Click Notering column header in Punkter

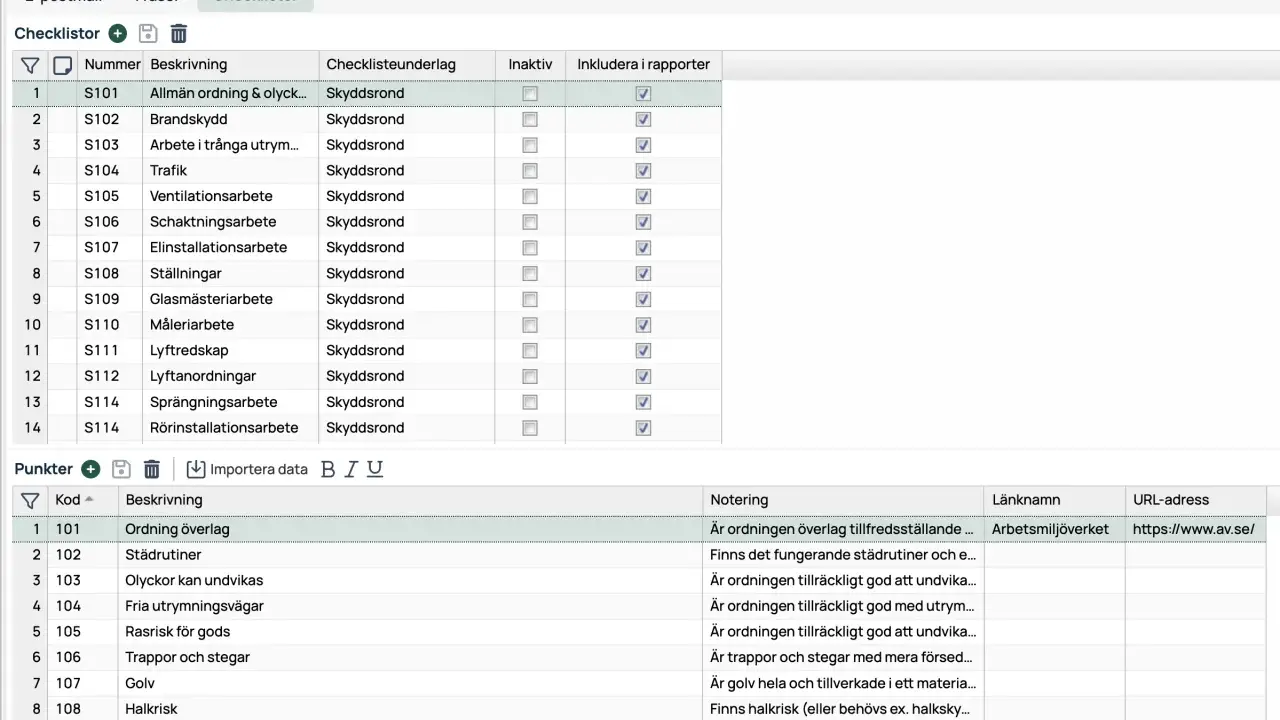coord(843,500)
